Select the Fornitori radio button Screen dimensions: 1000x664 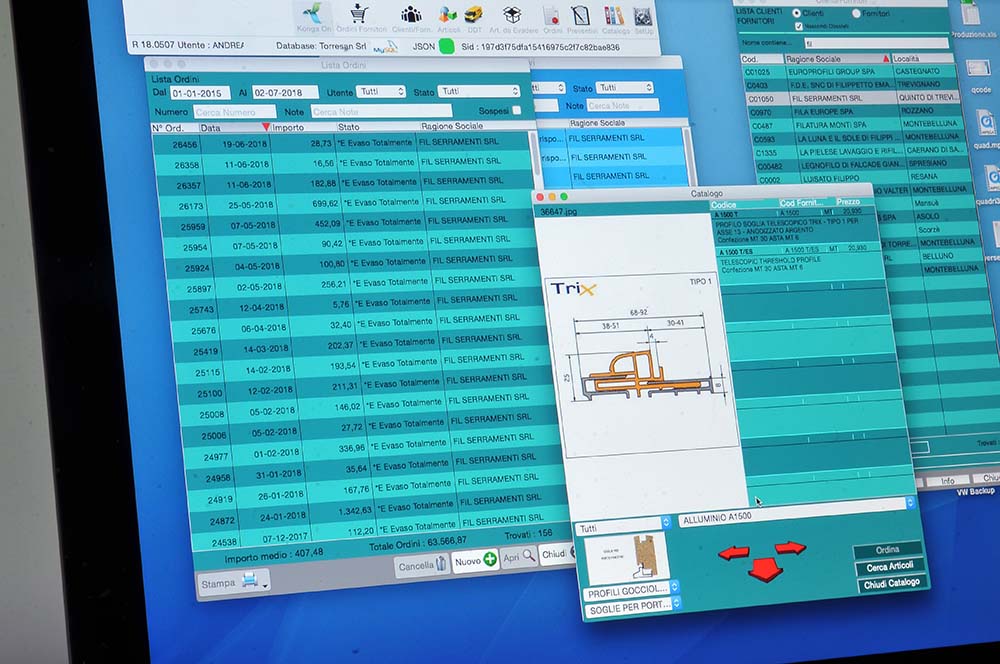pos(856,13)
